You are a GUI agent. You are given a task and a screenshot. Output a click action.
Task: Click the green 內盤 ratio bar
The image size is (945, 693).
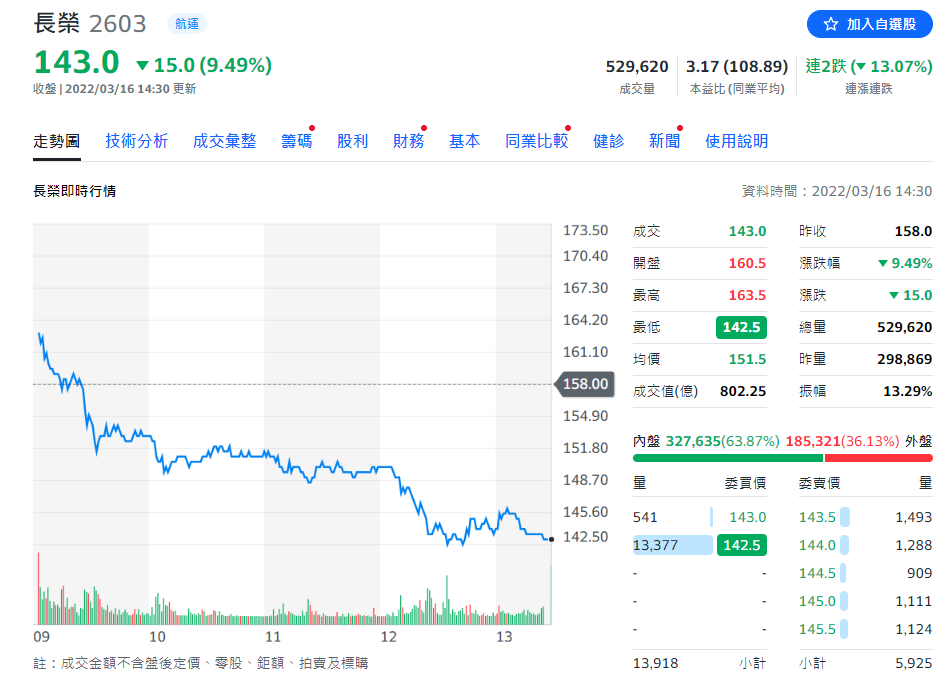click(x=727, y=458)
